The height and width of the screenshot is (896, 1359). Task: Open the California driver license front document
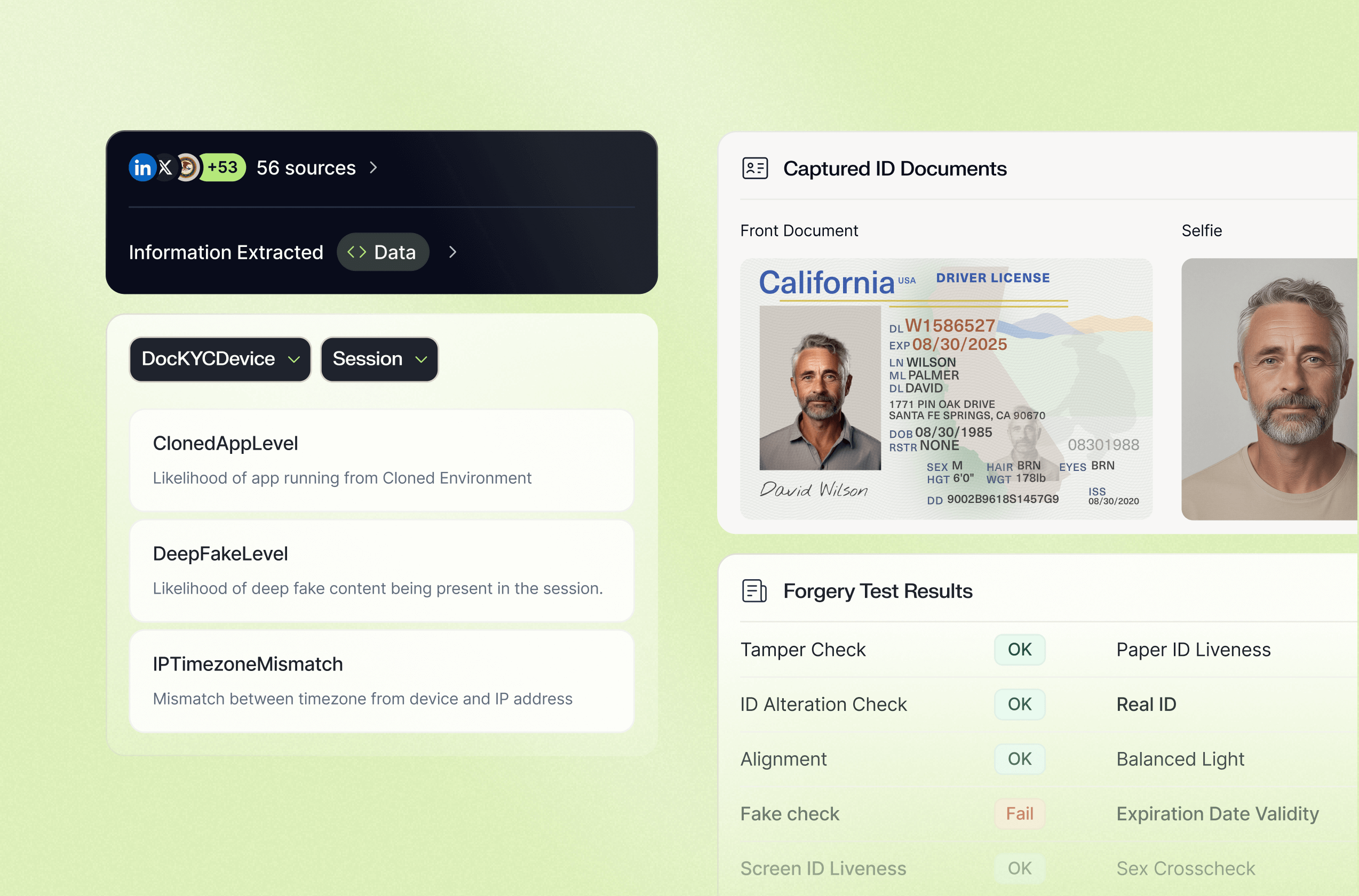(x=946, y=389)
